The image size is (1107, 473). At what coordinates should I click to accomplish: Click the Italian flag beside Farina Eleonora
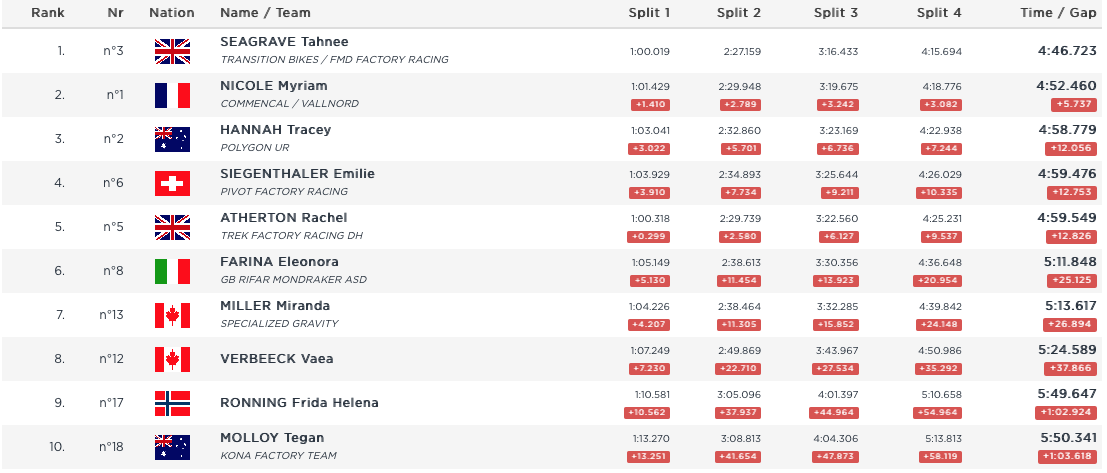click(172, 271)
